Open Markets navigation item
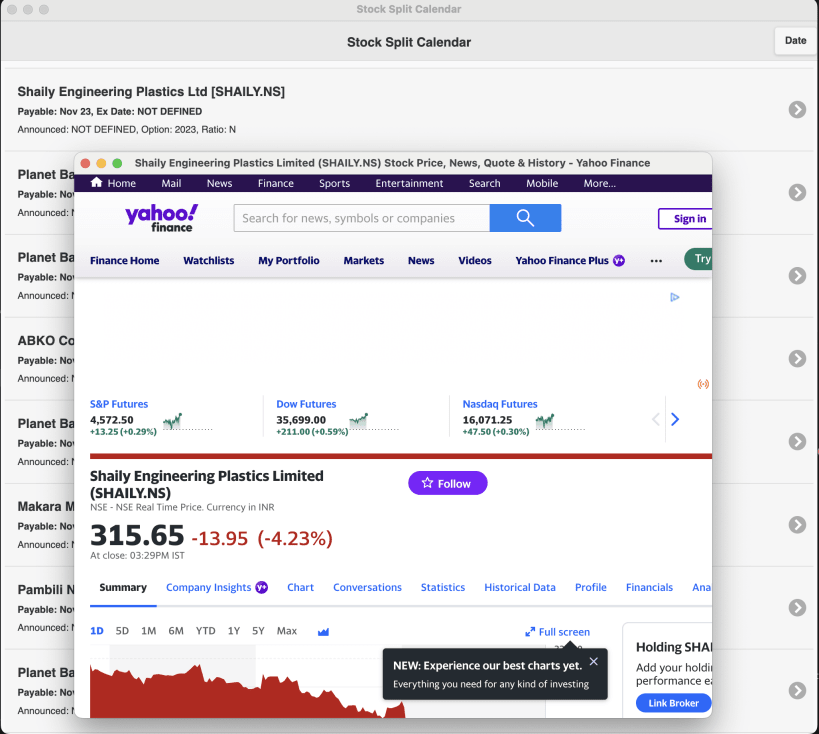Image resolution: width=819 pixels, height=734 pixels. coord(364,261)
